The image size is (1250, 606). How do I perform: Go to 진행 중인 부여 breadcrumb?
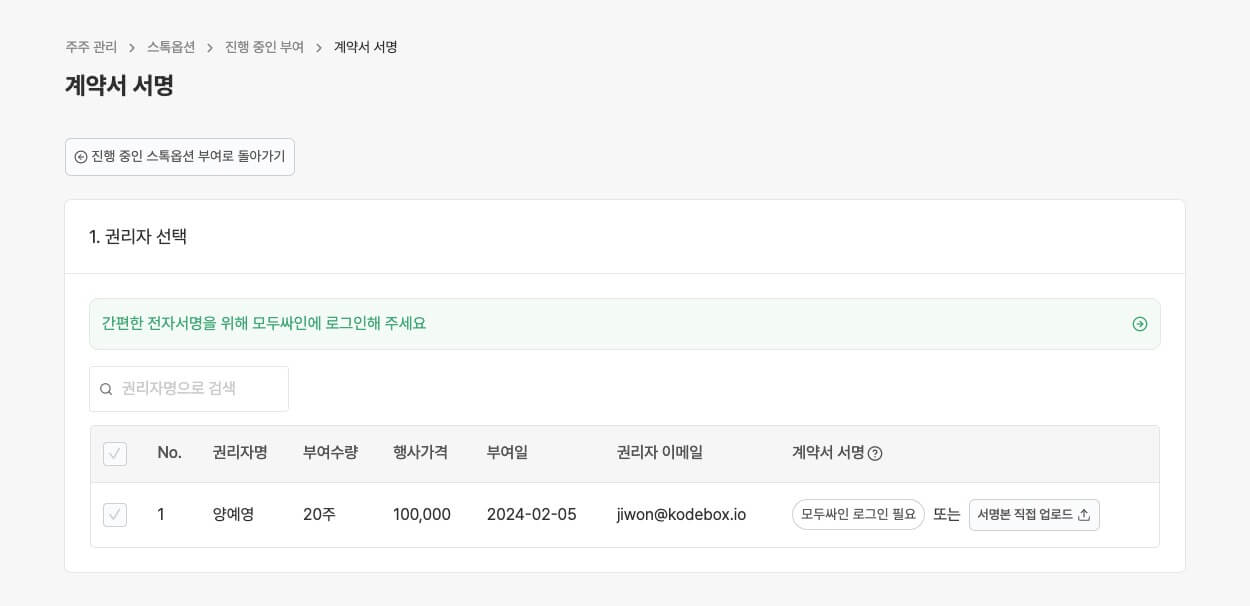point(264,47)
